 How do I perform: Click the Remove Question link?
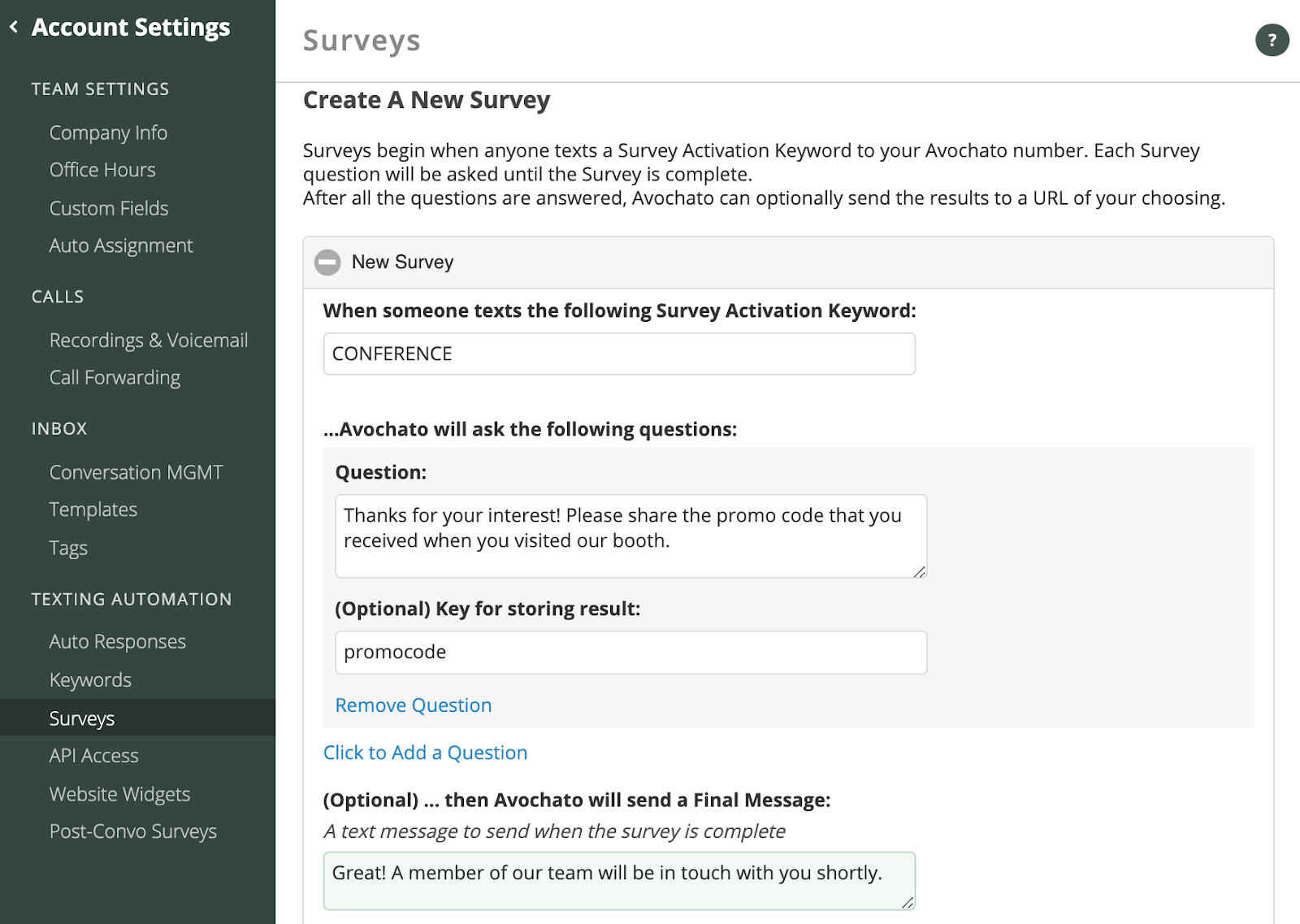coord(413,705)
